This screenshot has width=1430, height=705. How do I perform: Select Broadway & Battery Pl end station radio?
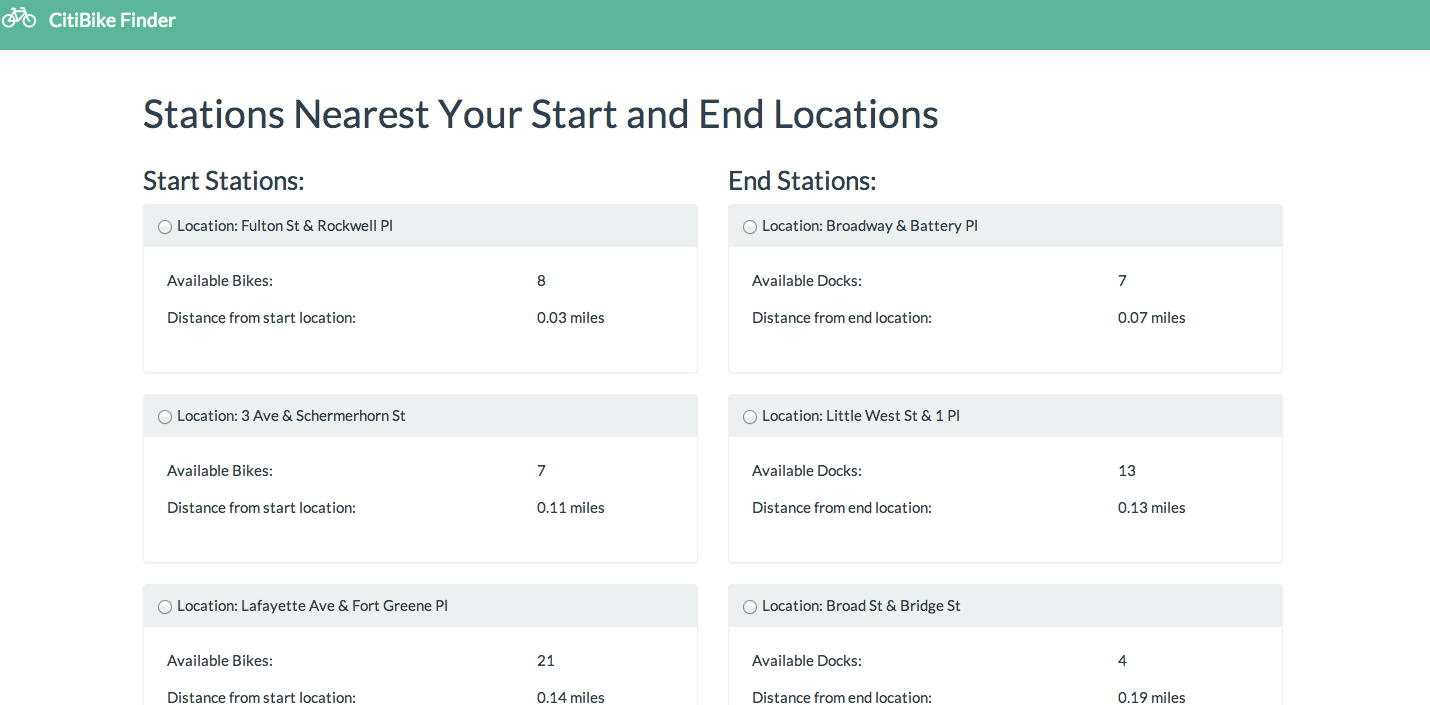point(750,227)
